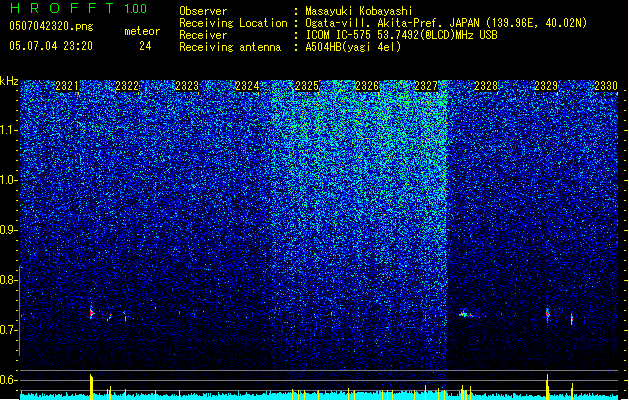Viewport: 629px width, 400px height.
Task: Click the "Receiver" field label
Action: pyautogui.click(x=203, y=35)
